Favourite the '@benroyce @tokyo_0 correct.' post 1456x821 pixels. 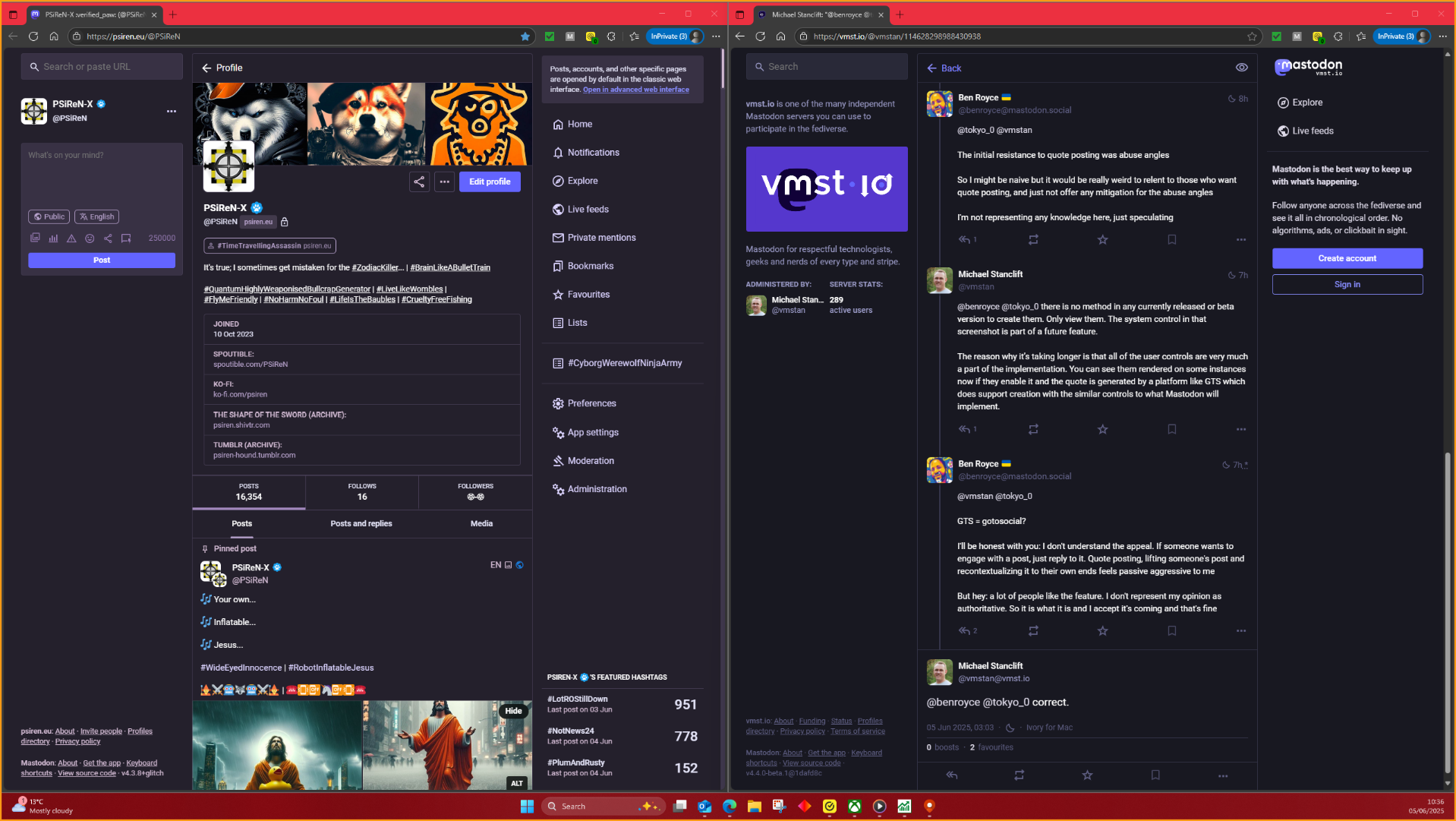coord(1087,775)
